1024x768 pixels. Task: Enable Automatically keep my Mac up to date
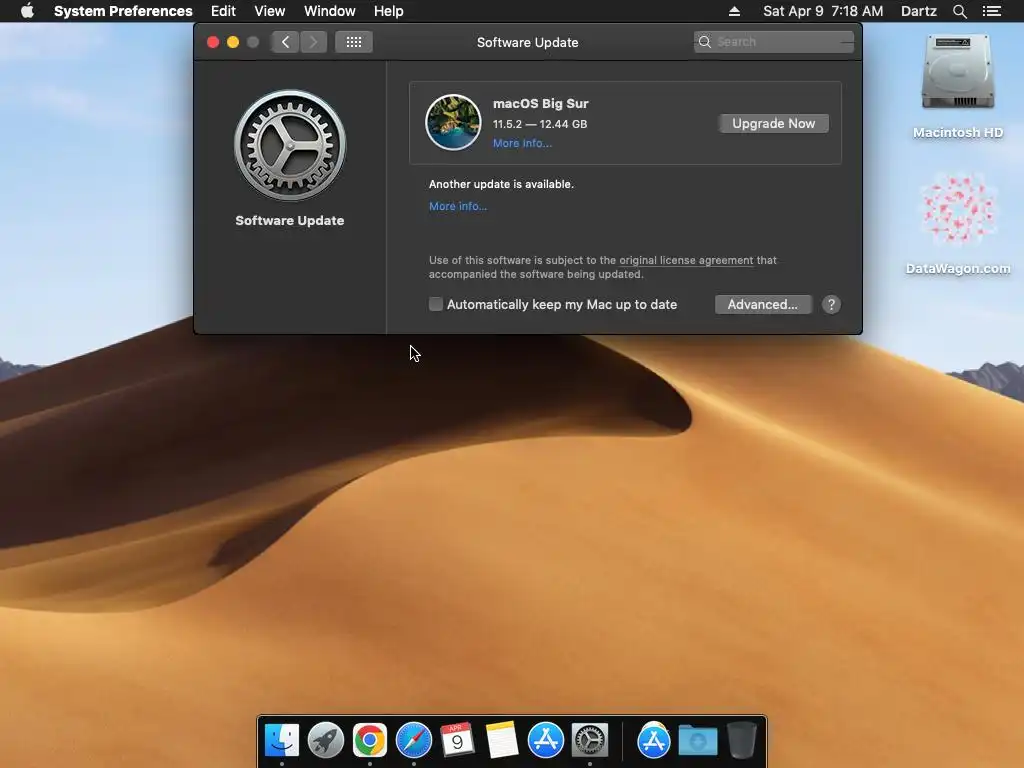coord(436,304)
